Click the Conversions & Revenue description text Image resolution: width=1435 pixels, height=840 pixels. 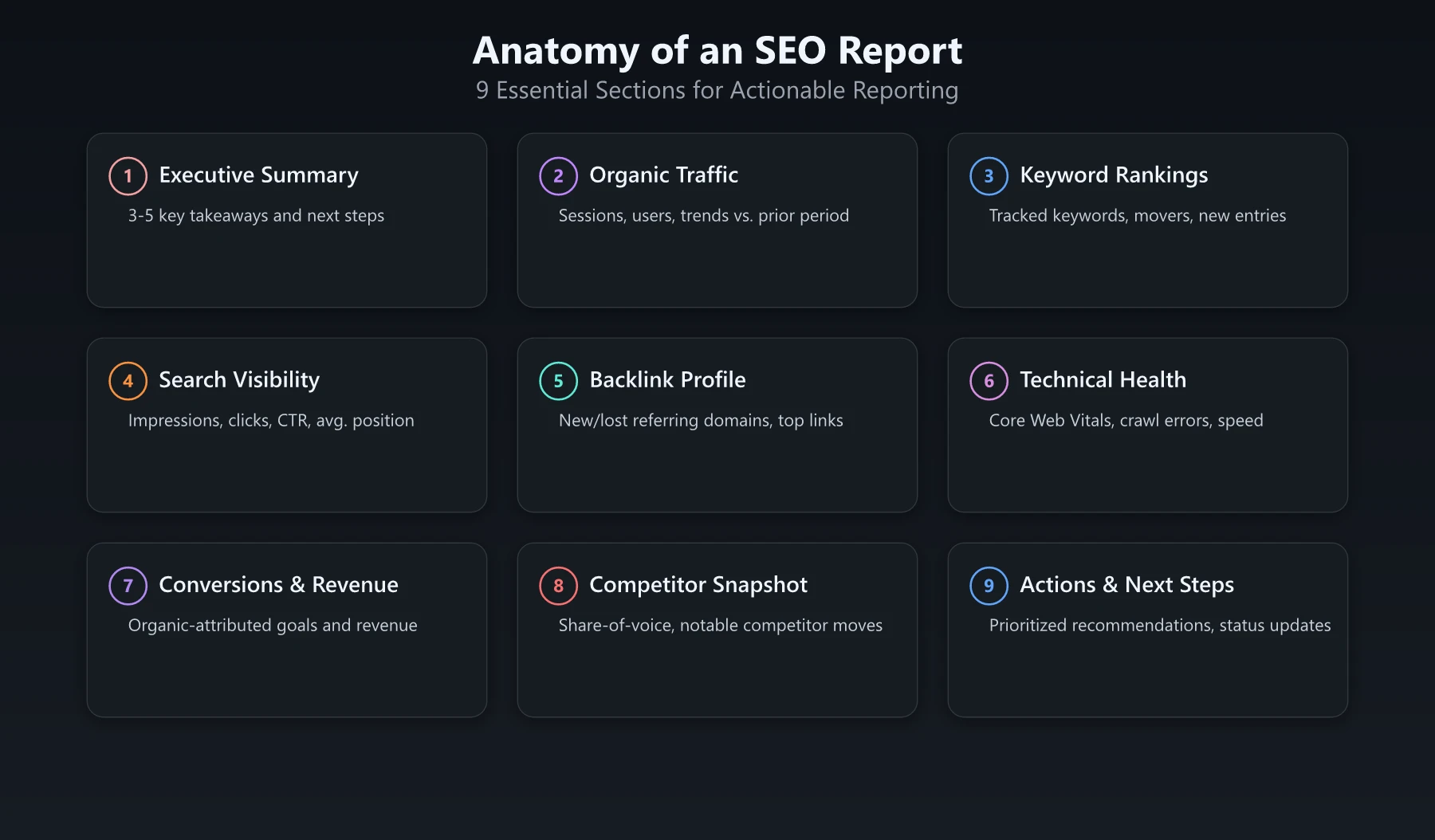tap(273, 625)
